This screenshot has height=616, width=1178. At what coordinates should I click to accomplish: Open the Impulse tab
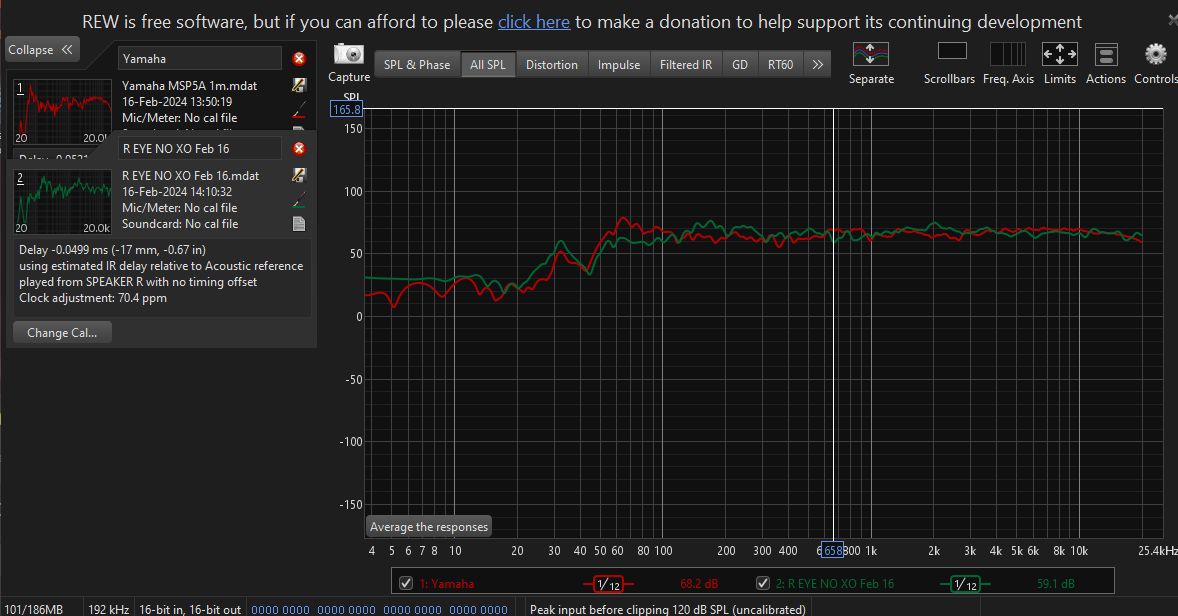point(619,65)
